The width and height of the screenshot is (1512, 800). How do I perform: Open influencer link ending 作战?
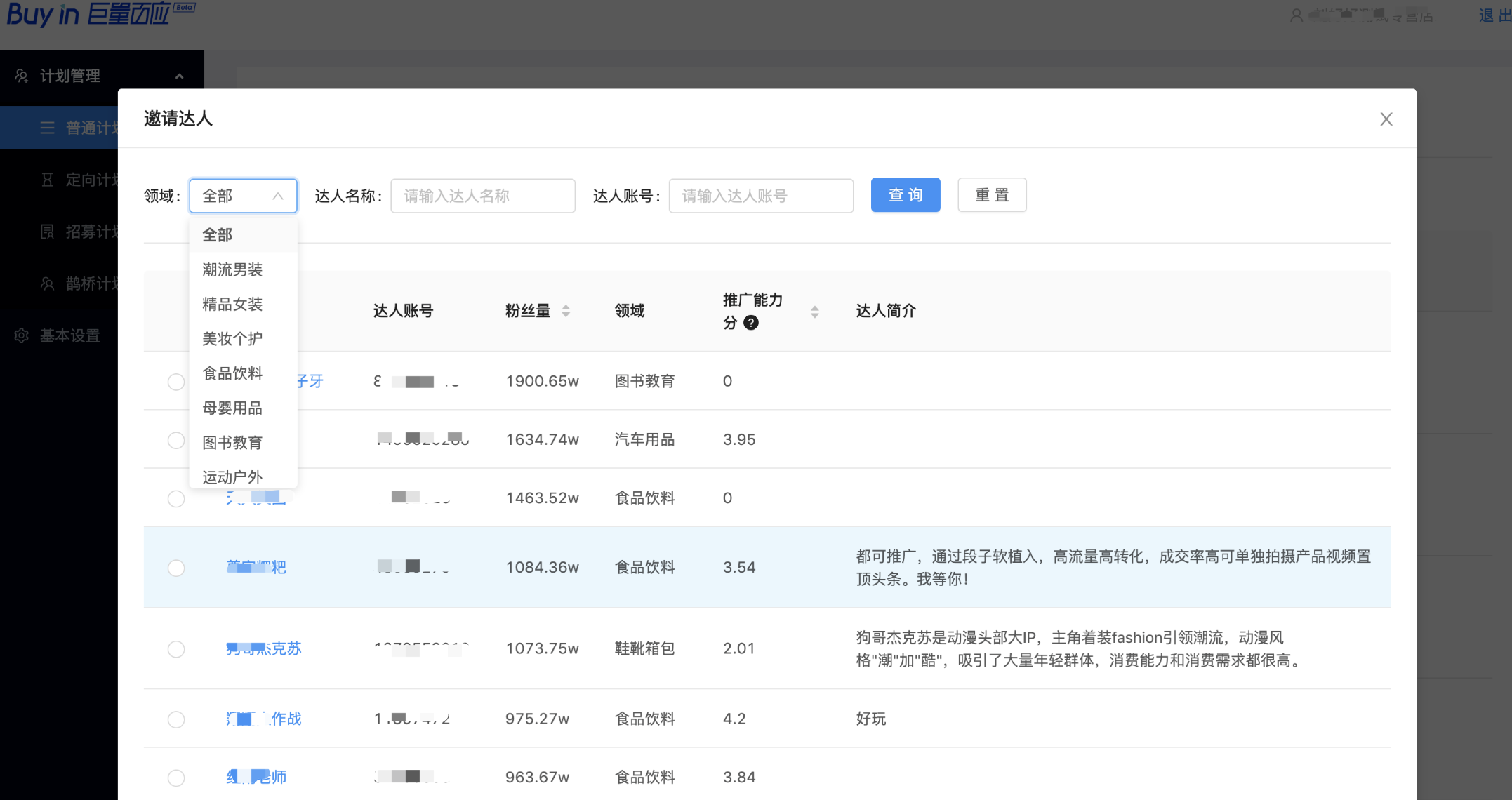(263, 719)
